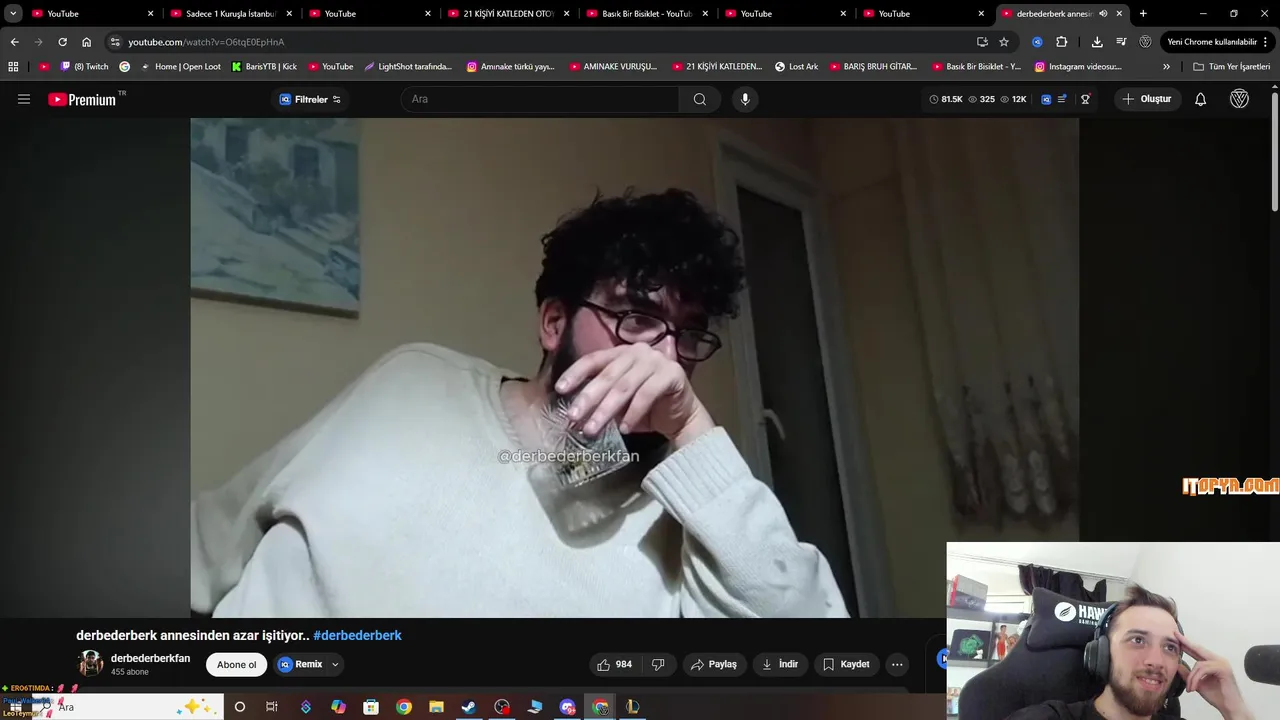The image size is (1280, 720).
Task: Click 'Yeni Chrome kullanılabilir' update button
Action: [1212, 42]
